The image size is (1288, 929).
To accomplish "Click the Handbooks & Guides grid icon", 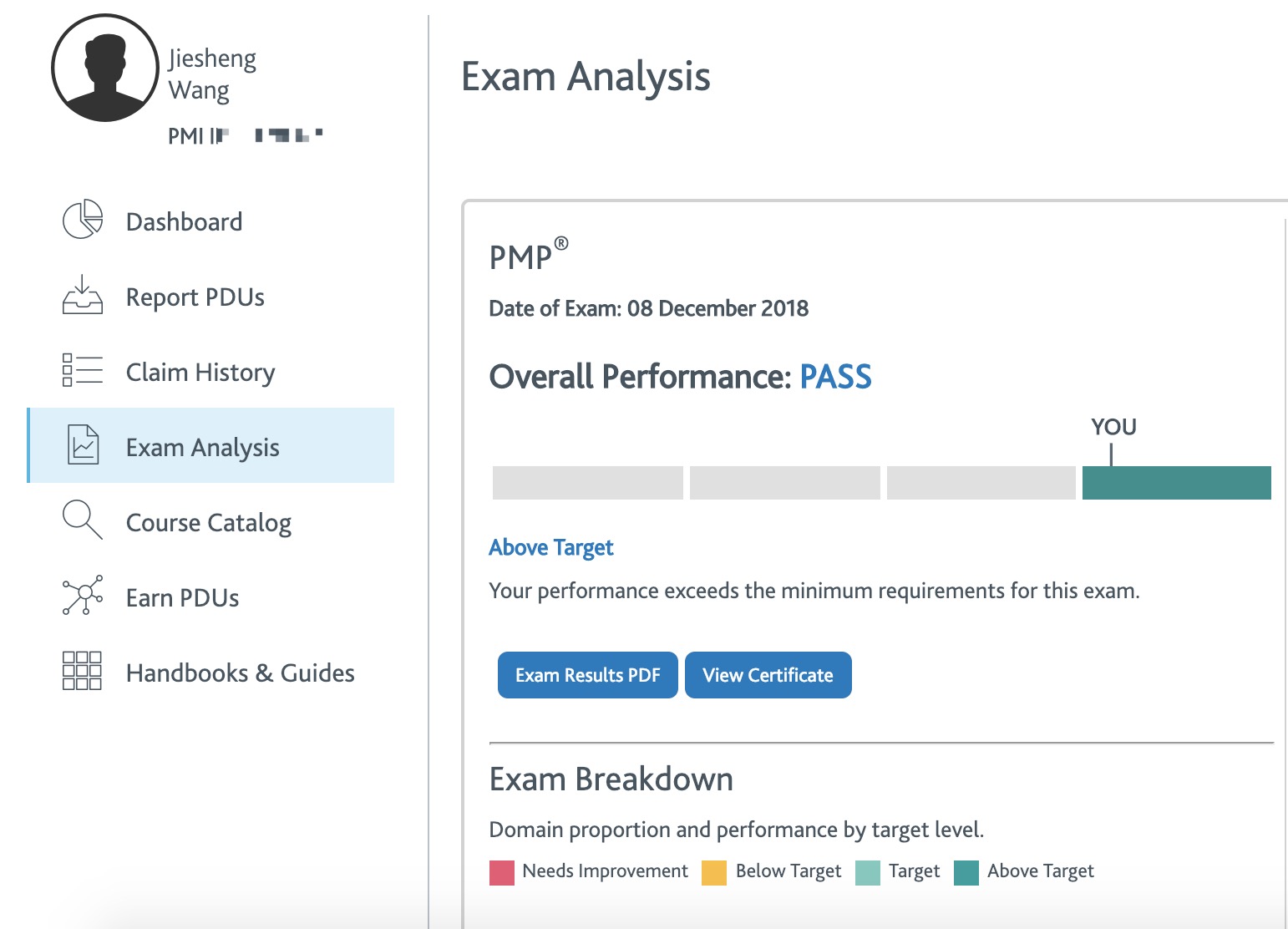I will coord(83,671).
